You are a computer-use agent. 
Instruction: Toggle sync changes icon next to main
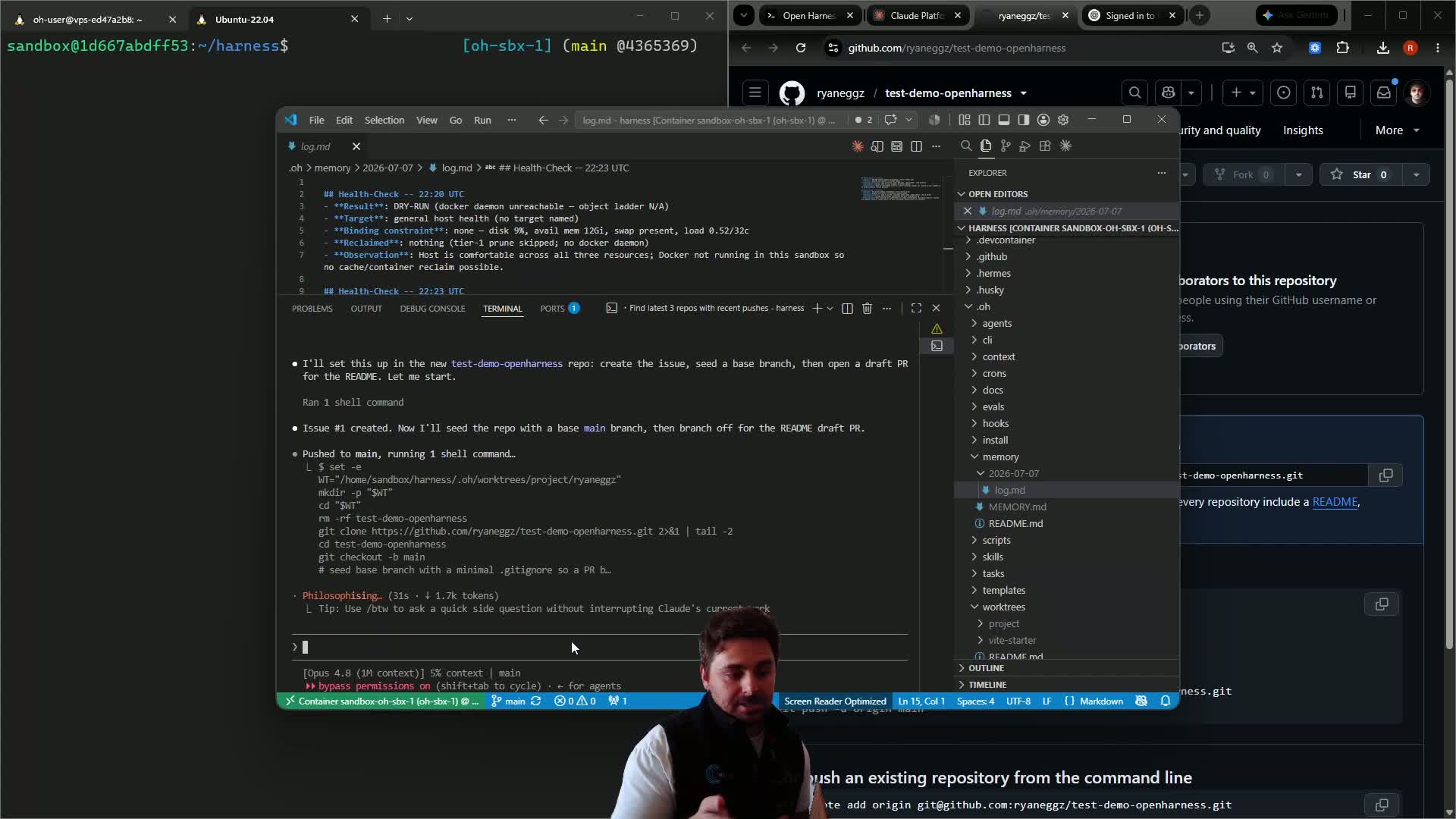tap(536, 701)
